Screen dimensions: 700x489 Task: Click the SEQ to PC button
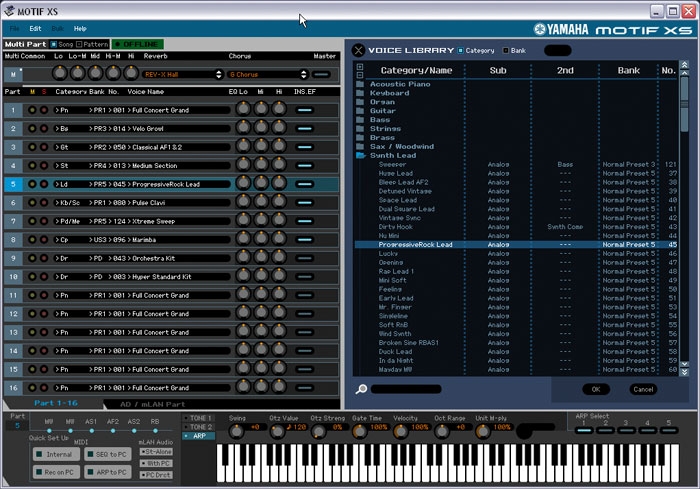(x=108, y=454)
